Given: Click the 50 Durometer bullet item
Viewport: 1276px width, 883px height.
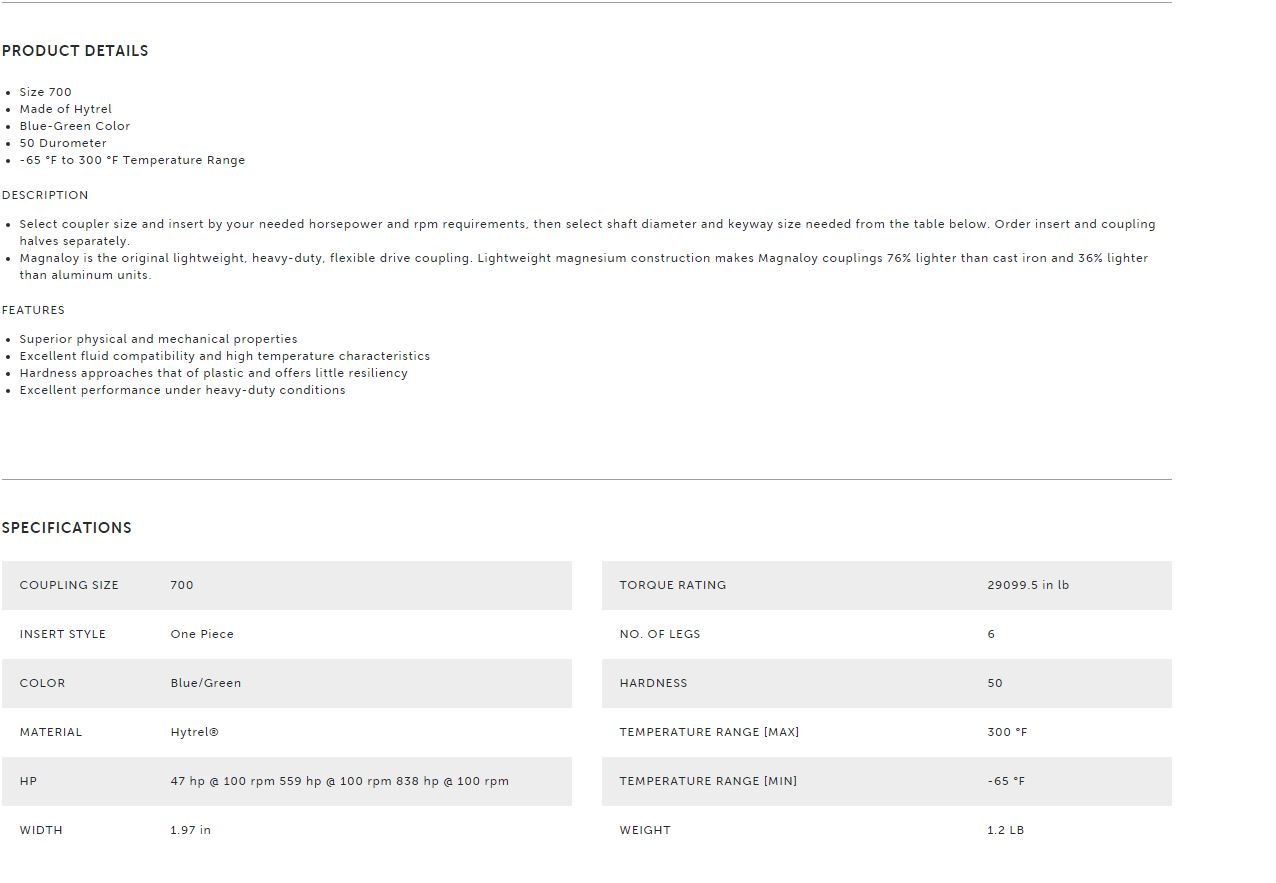Looking at the screenshot, I should coord(62,143).
